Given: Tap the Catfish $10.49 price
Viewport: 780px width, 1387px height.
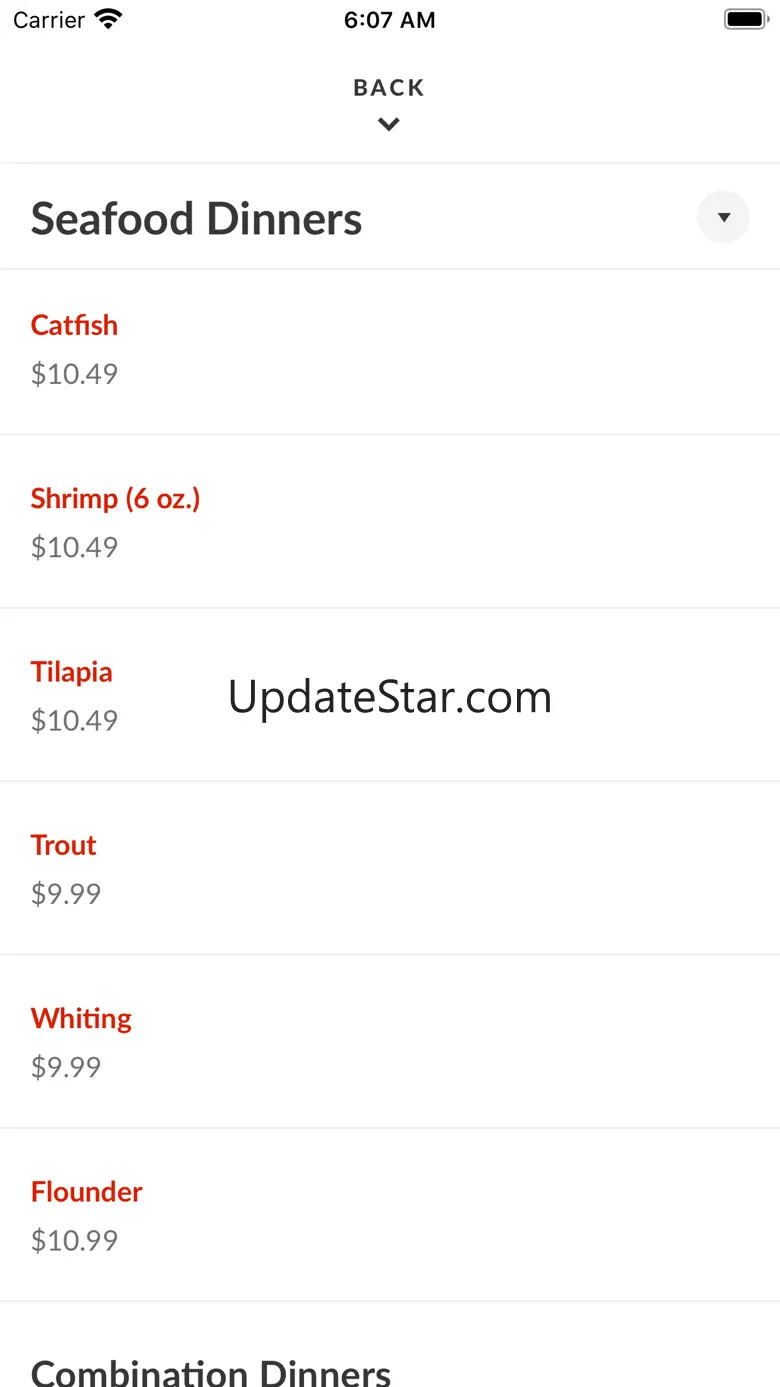Looking at the screenshot, I should pos(74,374).
